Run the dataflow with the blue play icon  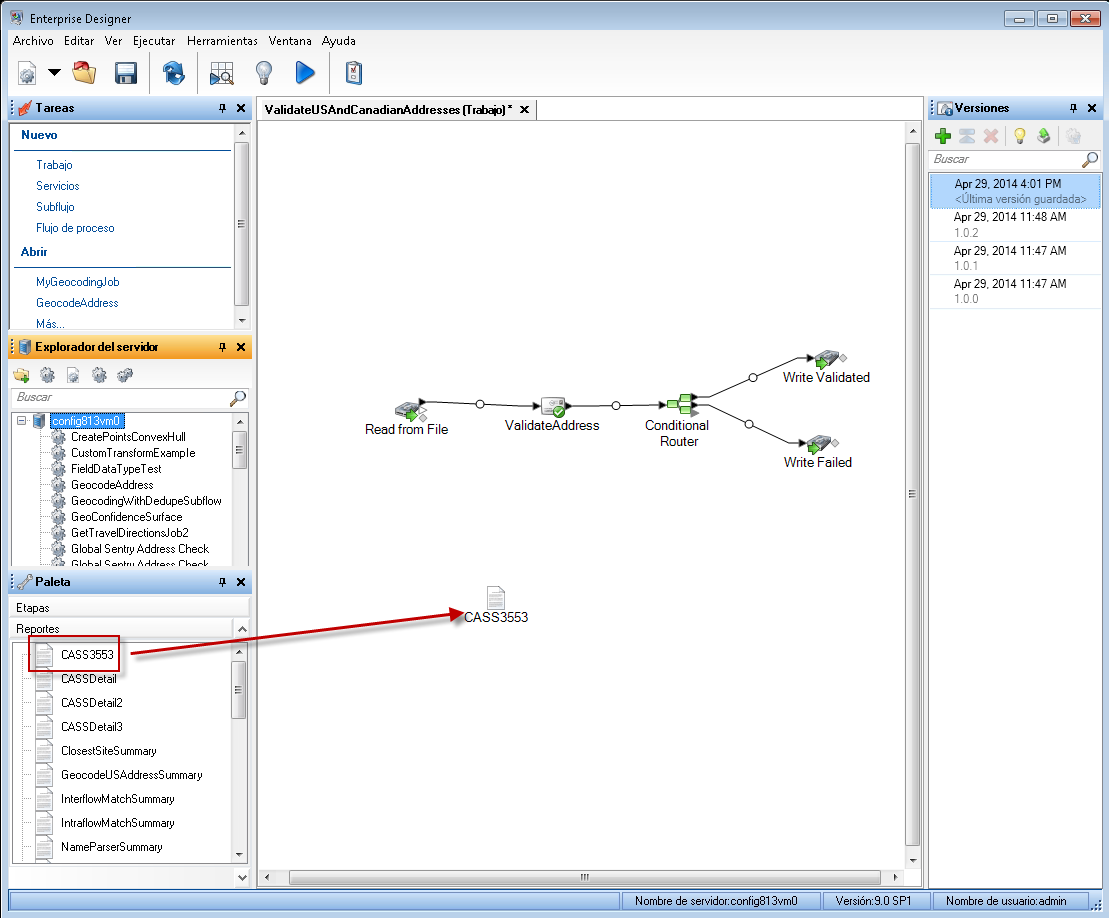pos(305,73)
